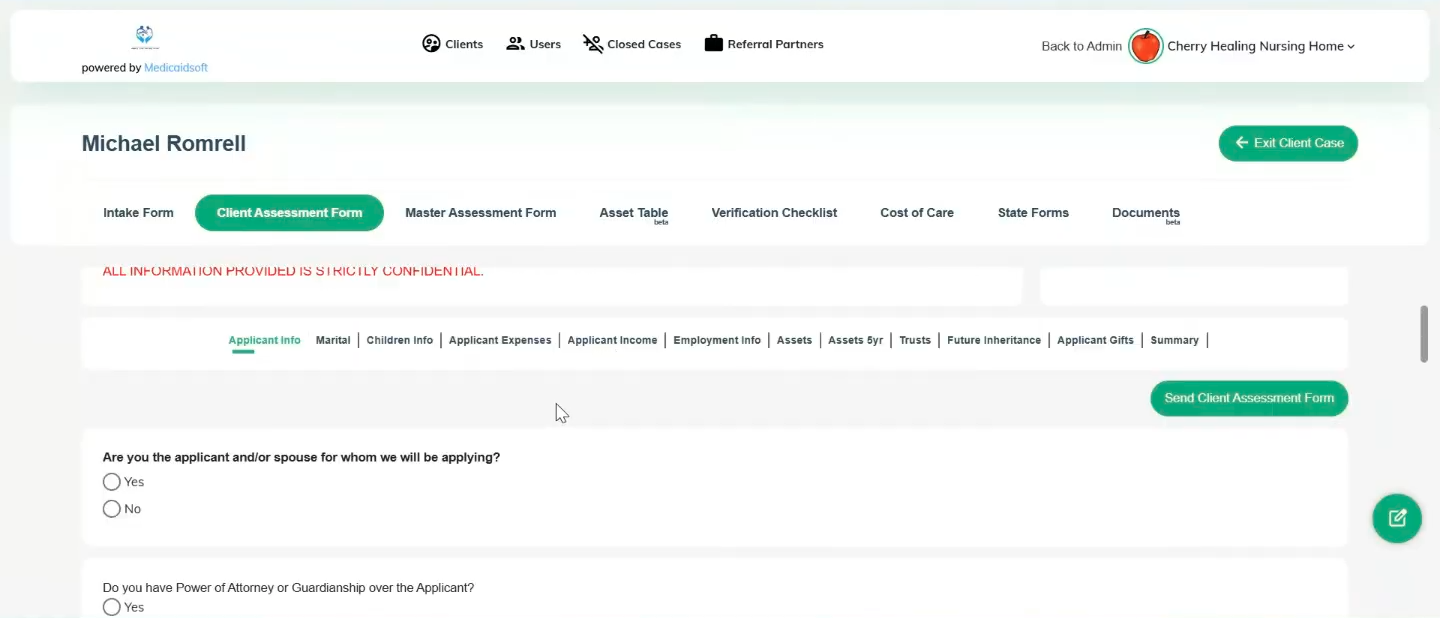1440x618 pixels.
Task: Click the Clients icon in top navigation
Action: [x=431, y=44]
